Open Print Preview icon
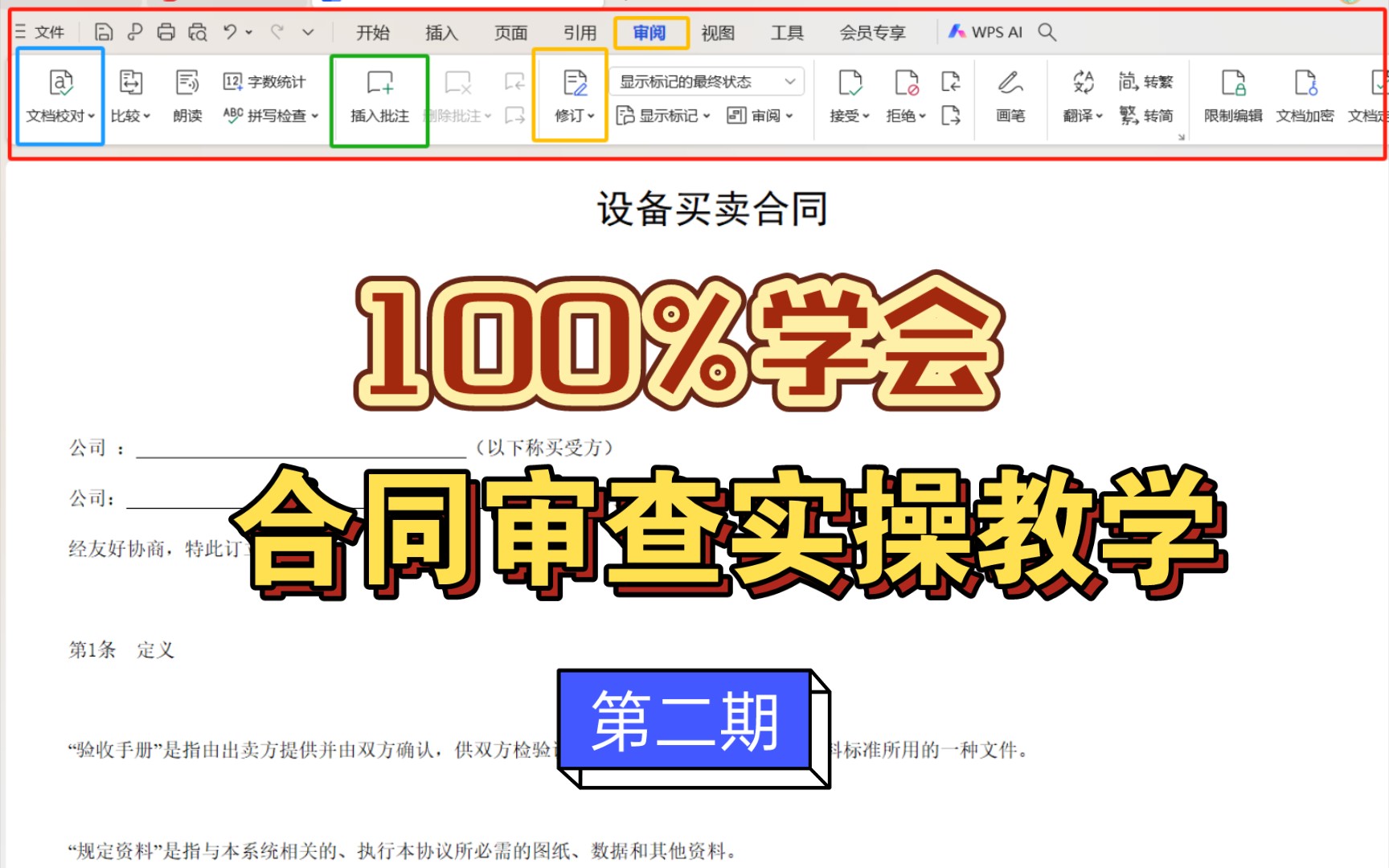Viewport: 1389px width, 868px height. [198, 32]
